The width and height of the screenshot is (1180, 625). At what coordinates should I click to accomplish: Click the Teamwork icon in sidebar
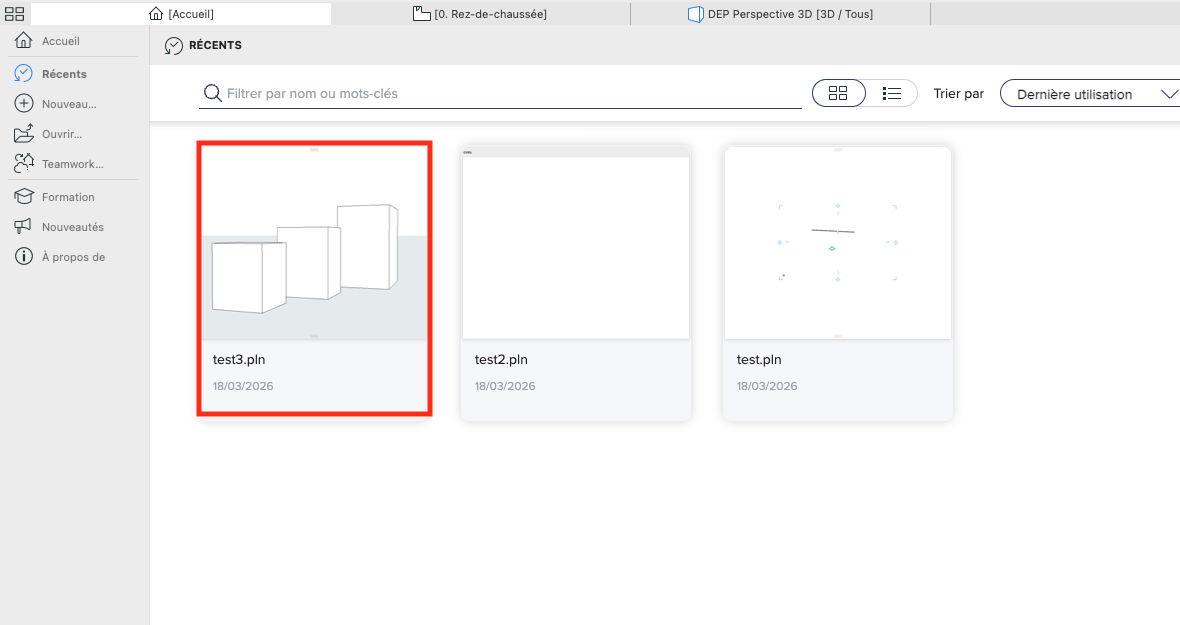click(23, 163)
